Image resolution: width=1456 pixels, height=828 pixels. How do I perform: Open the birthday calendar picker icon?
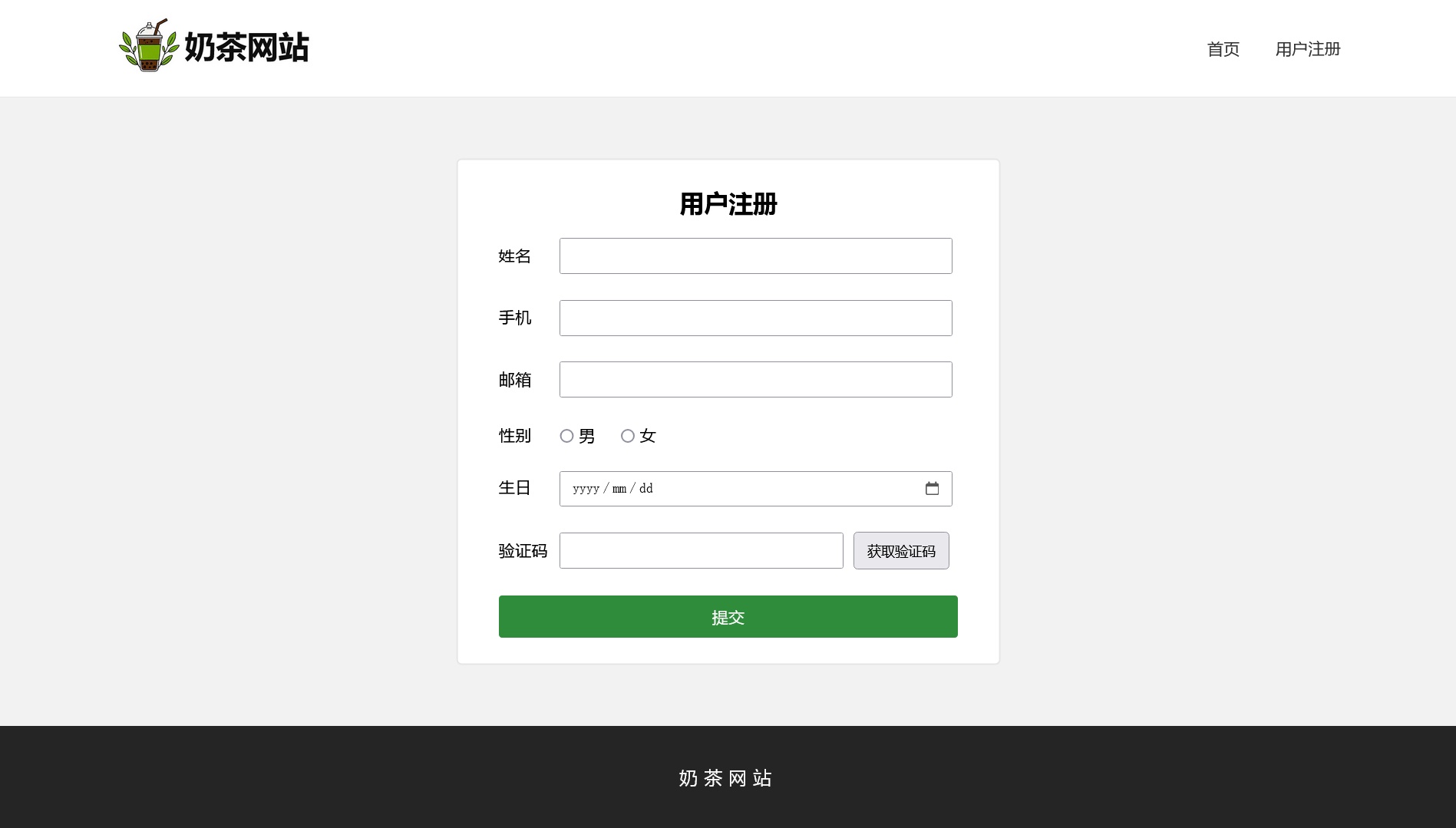[x=932, y=489]
